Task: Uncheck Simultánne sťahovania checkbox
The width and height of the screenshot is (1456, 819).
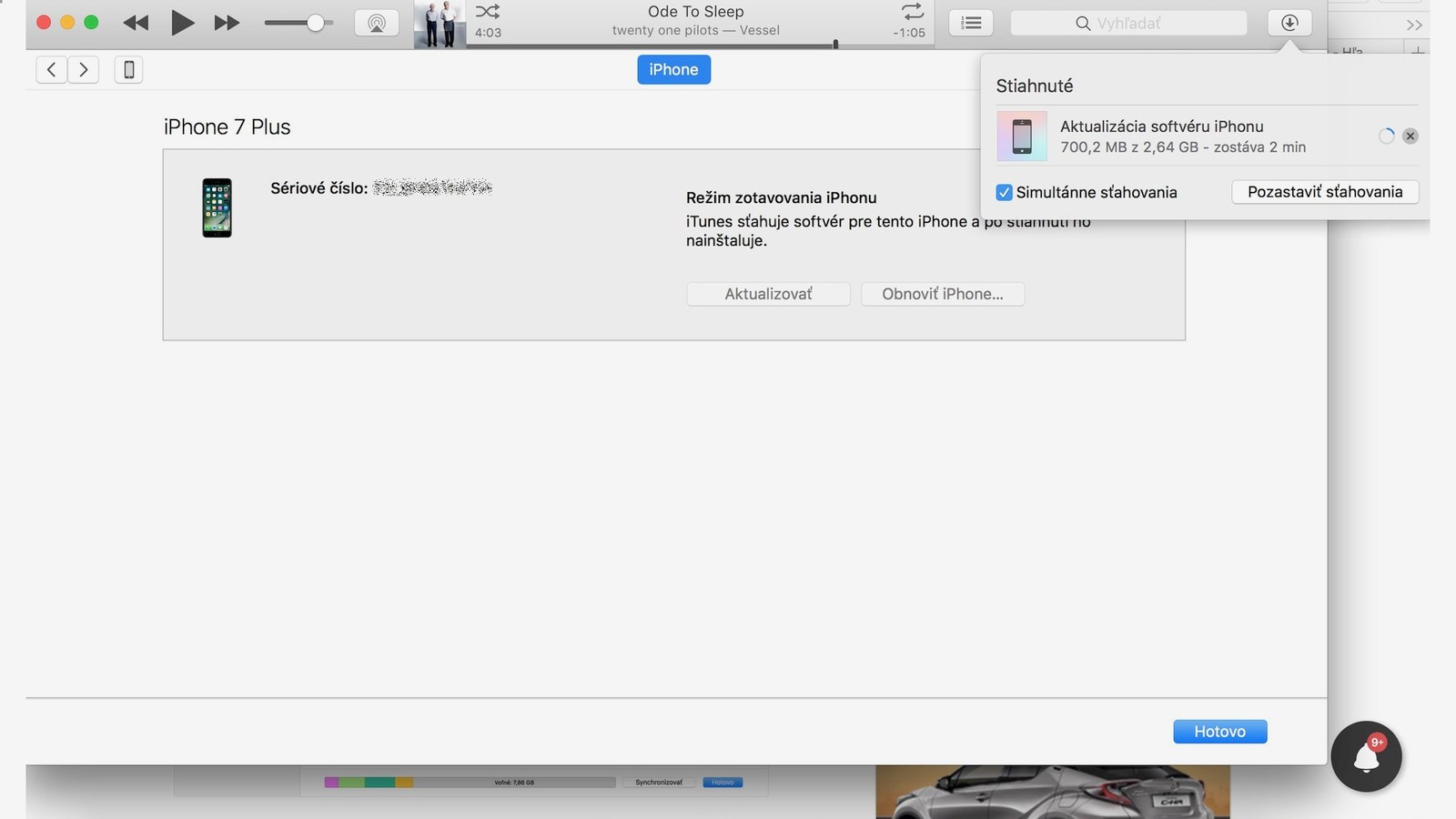Action: (1005, 192)
